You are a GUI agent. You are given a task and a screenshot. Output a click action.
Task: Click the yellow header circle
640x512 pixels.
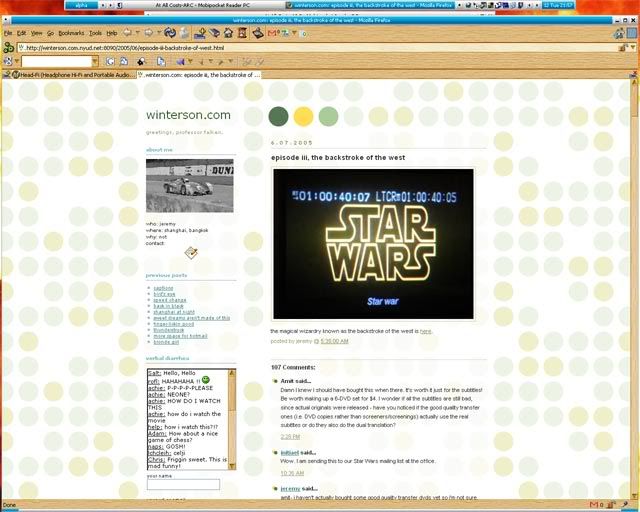coord(303,116)
